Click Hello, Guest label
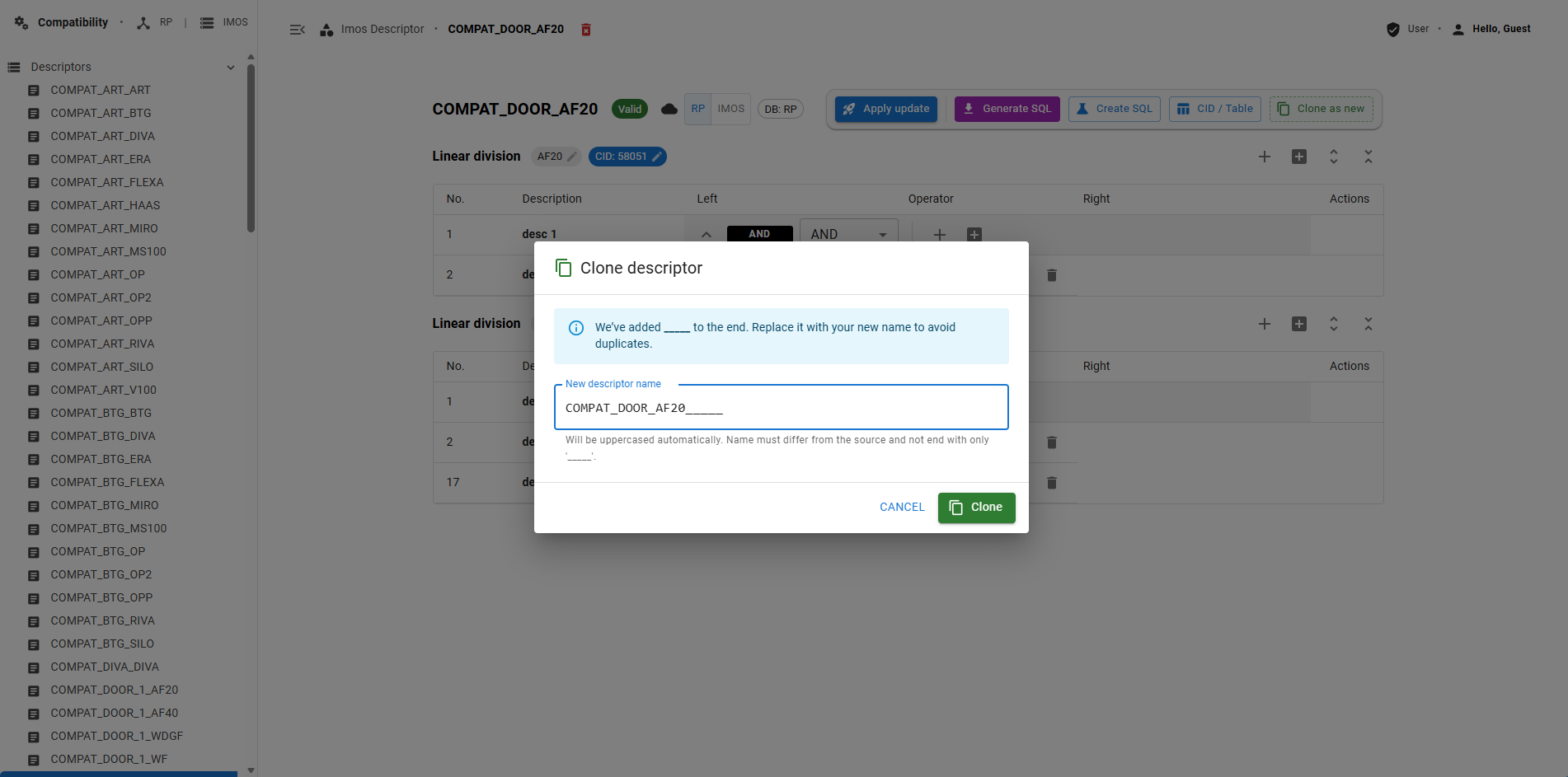 pos(1501,30)
